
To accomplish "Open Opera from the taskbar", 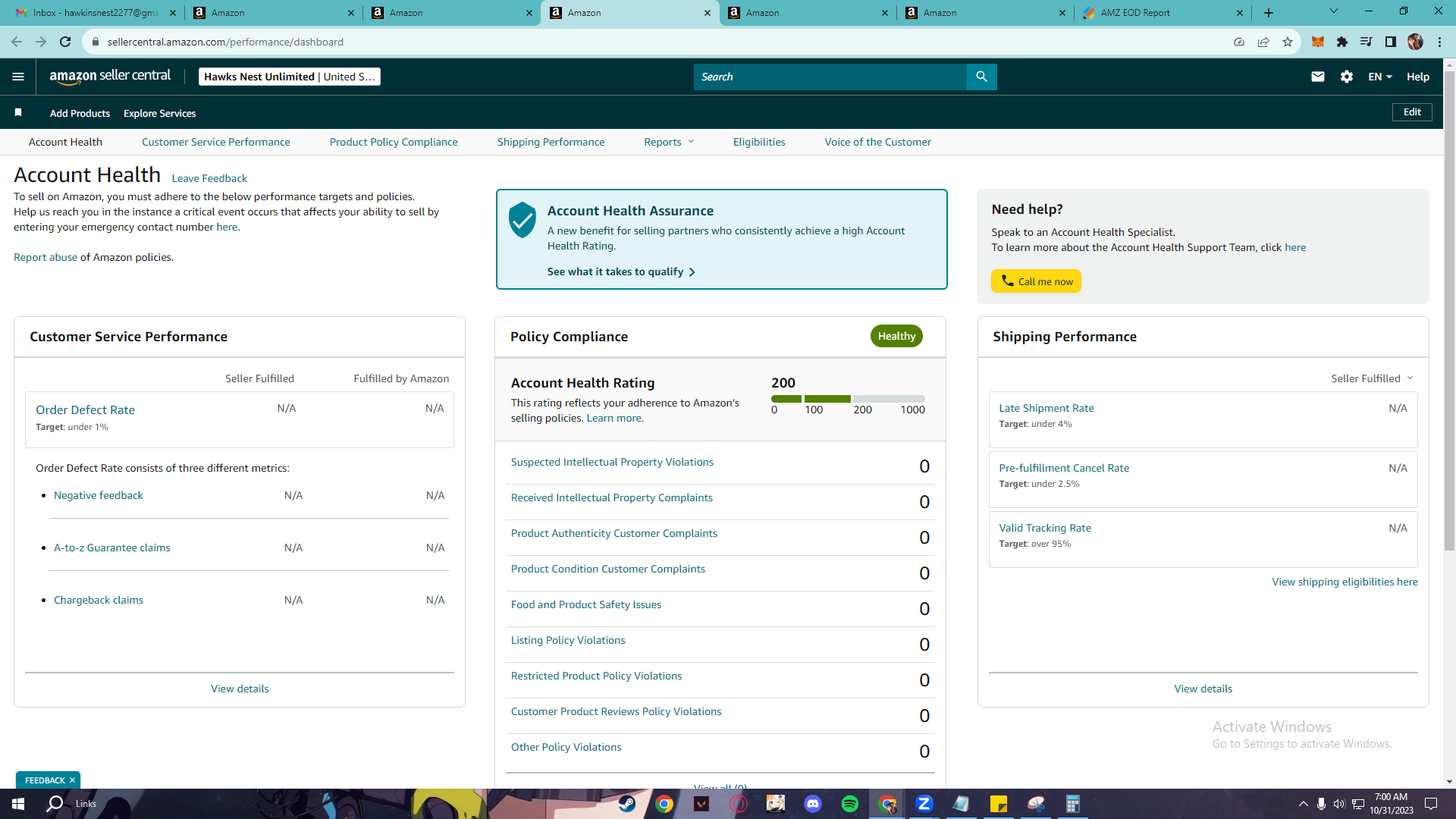I will pos(739,804).
